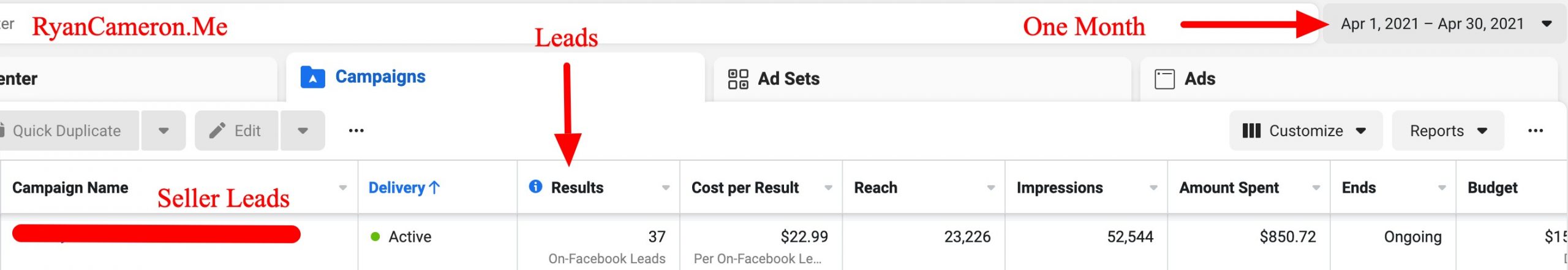Open the Reports dropdown
The height and width of the screenshot is (270, 1568).
point(1447,131)
